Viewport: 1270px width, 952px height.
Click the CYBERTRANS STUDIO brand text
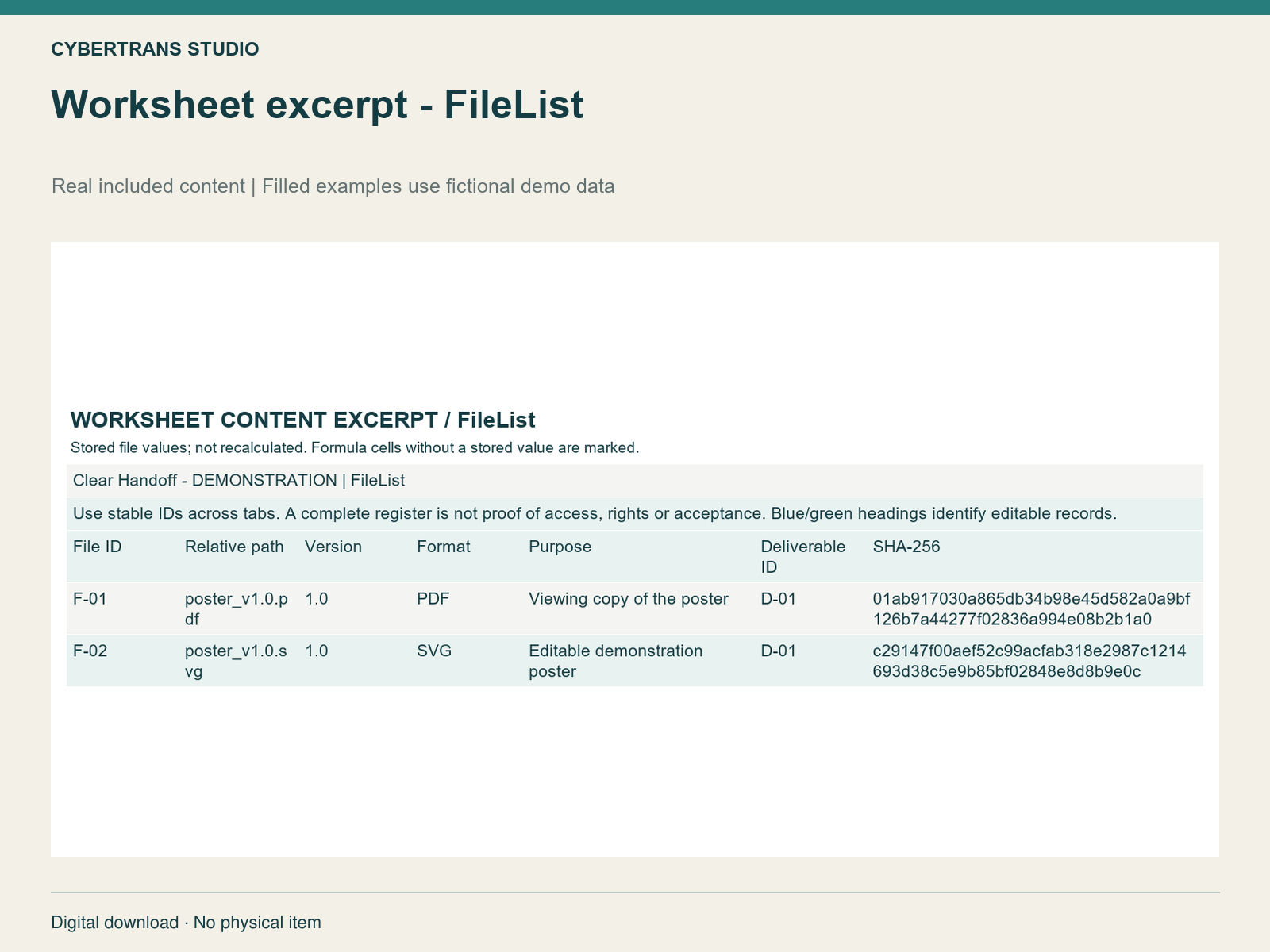coord(155,49)
